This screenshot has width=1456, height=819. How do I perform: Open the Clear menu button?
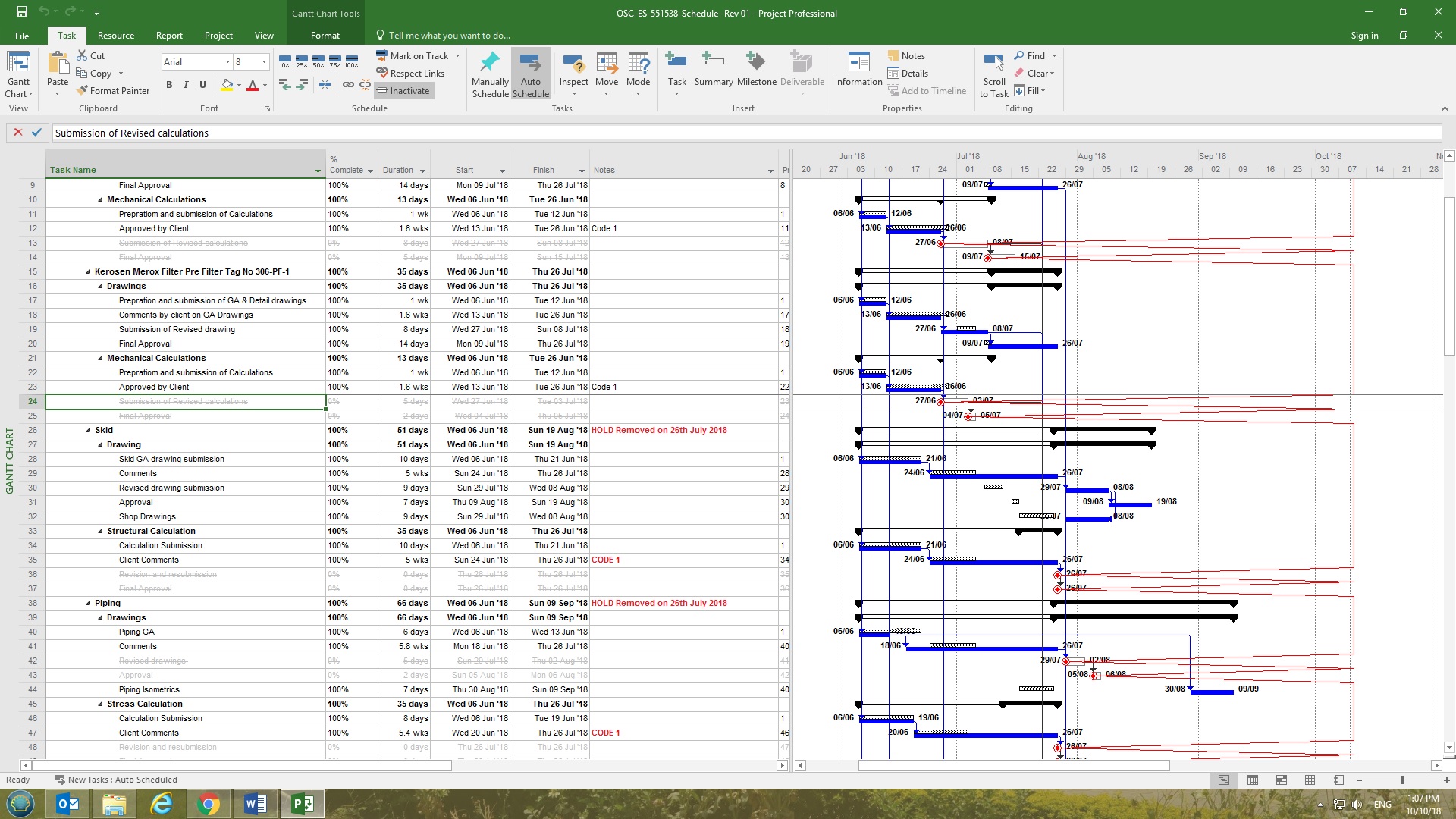point(1034,73)
